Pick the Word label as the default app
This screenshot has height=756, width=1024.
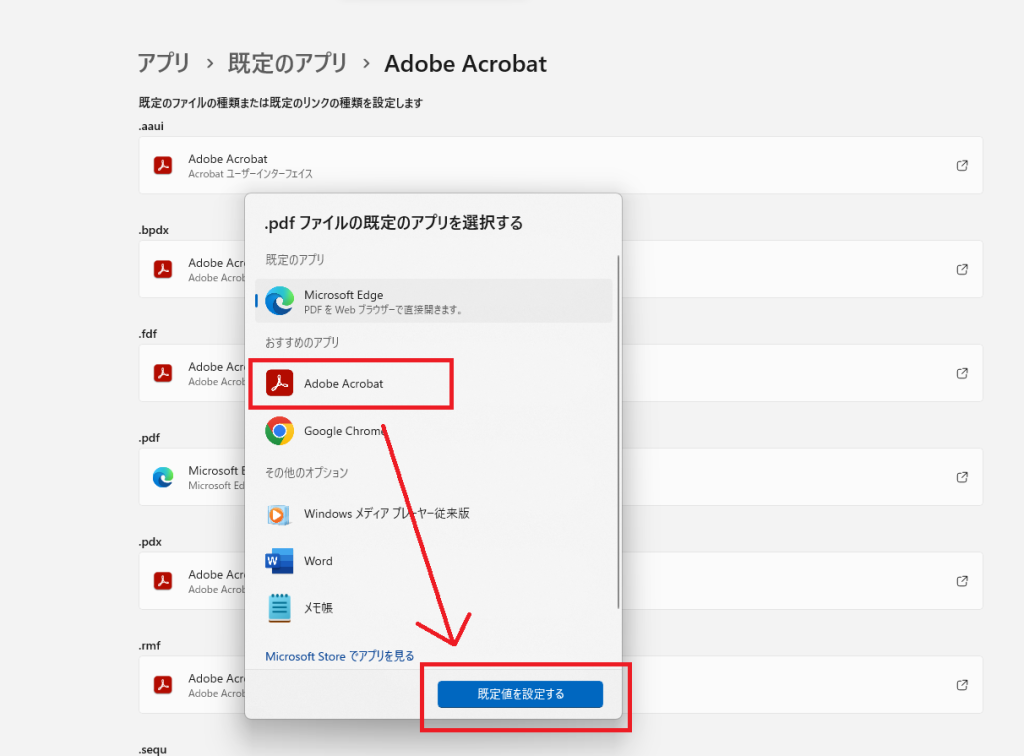pyautogui.click(x=318, y=561)
